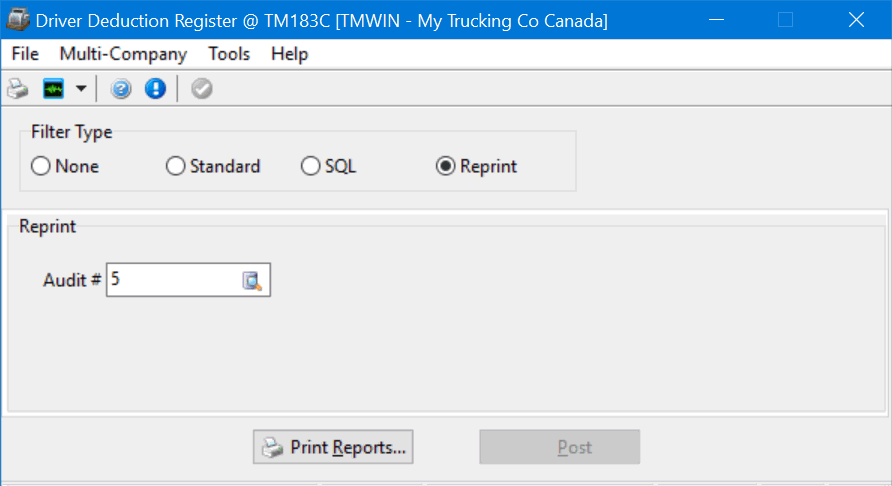
Task: Open the blue question mark help icon
Action: tap(121, 89)
